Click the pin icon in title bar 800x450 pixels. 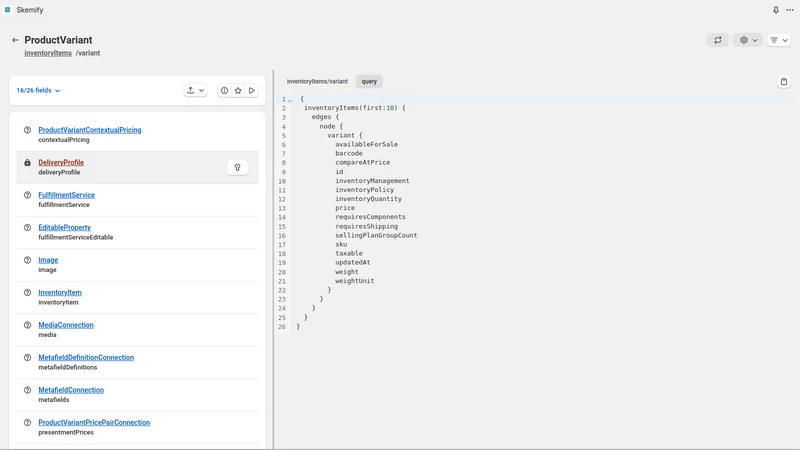(776, 10)
